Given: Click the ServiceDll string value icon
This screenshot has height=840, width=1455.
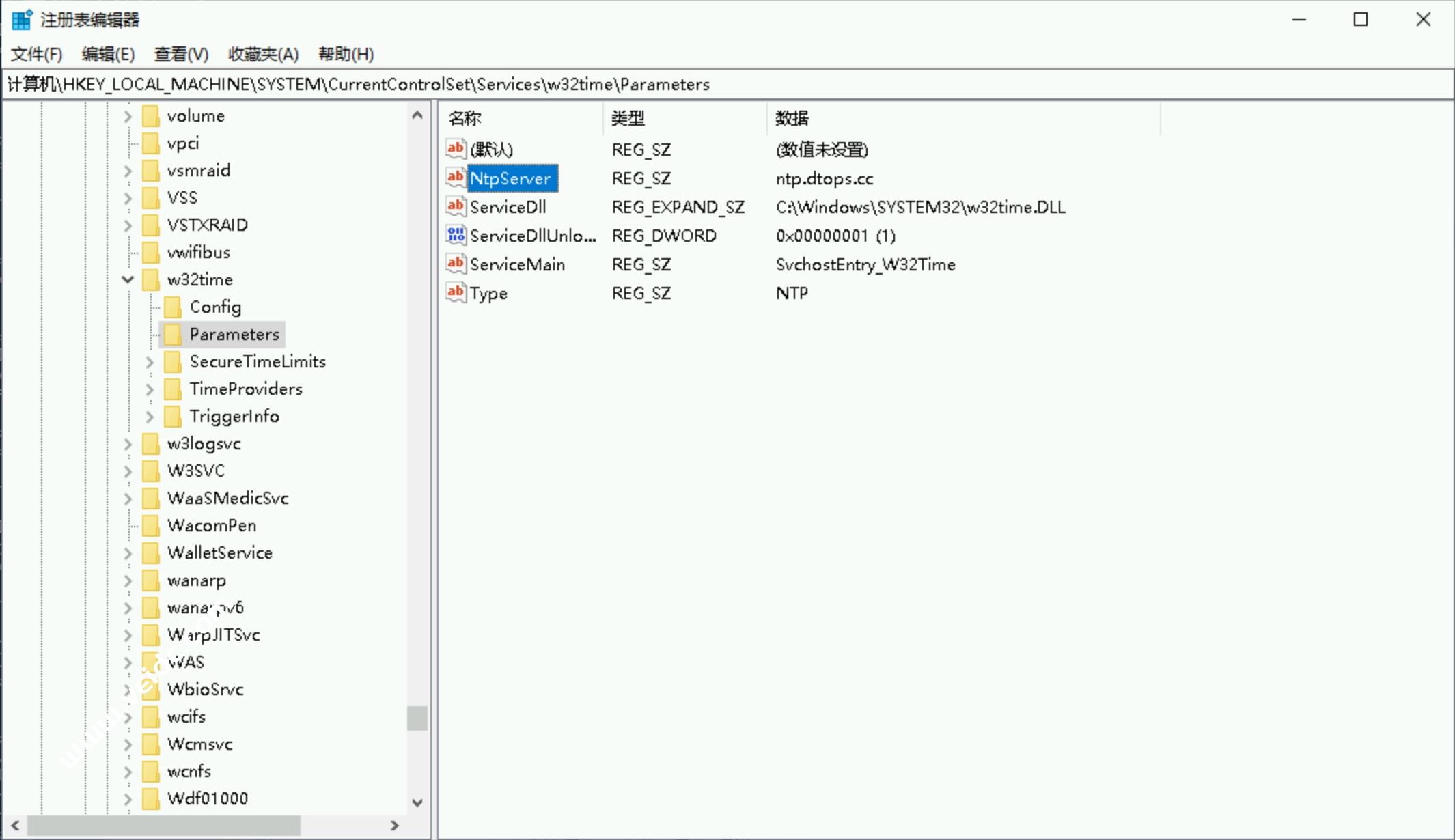Looking at the screenshot, I should [455, 206].
